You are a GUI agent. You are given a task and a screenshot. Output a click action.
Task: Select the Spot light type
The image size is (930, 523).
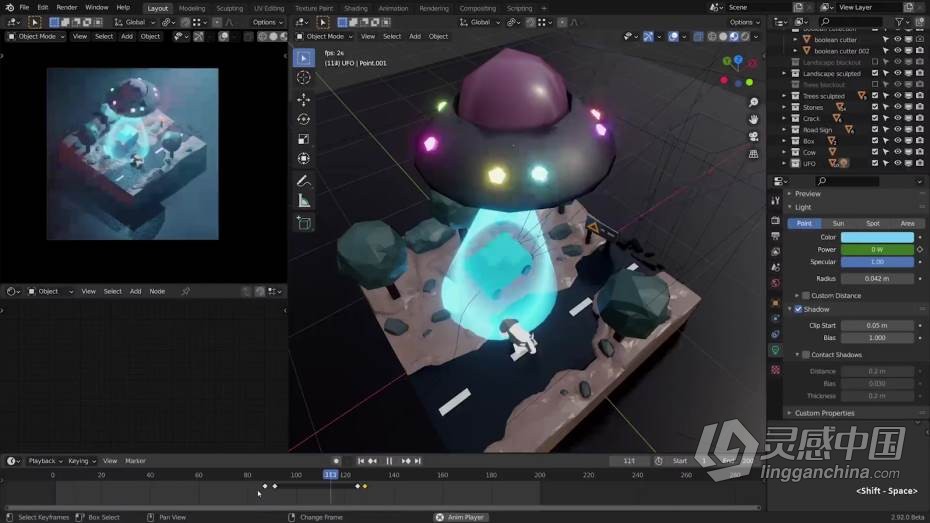tap(872, 223)
